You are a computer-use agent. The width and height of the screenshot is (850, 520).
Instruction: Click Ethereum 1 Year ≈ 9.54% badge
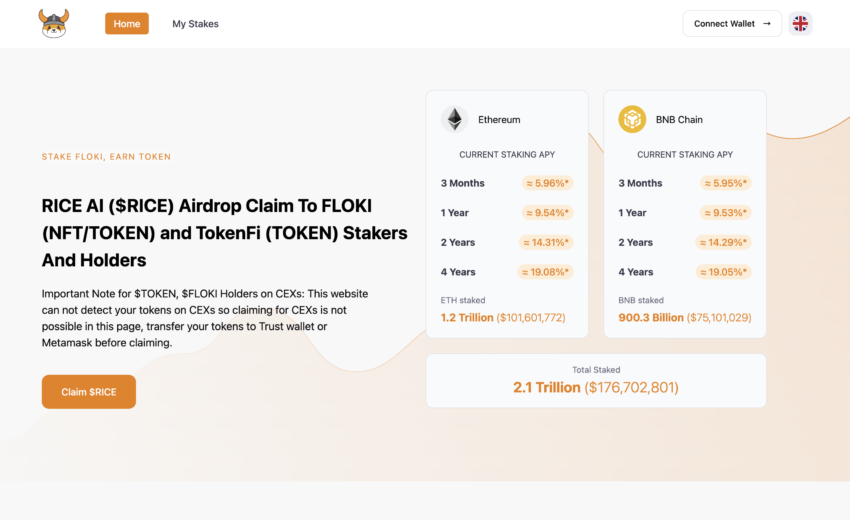[x=547, y=213]
